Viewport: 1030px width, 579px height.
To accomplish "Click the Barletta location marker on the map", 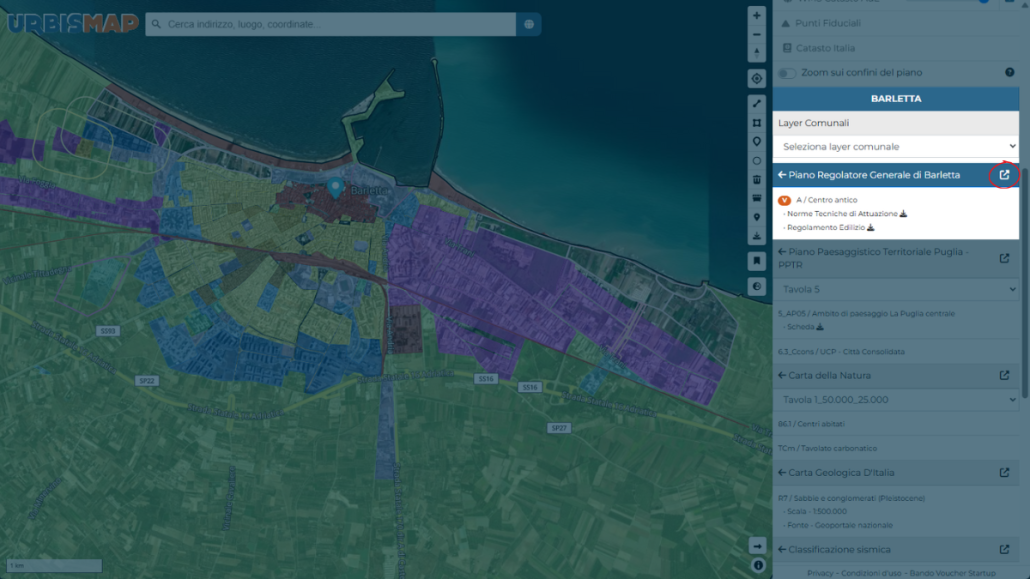I will (336, 187).
